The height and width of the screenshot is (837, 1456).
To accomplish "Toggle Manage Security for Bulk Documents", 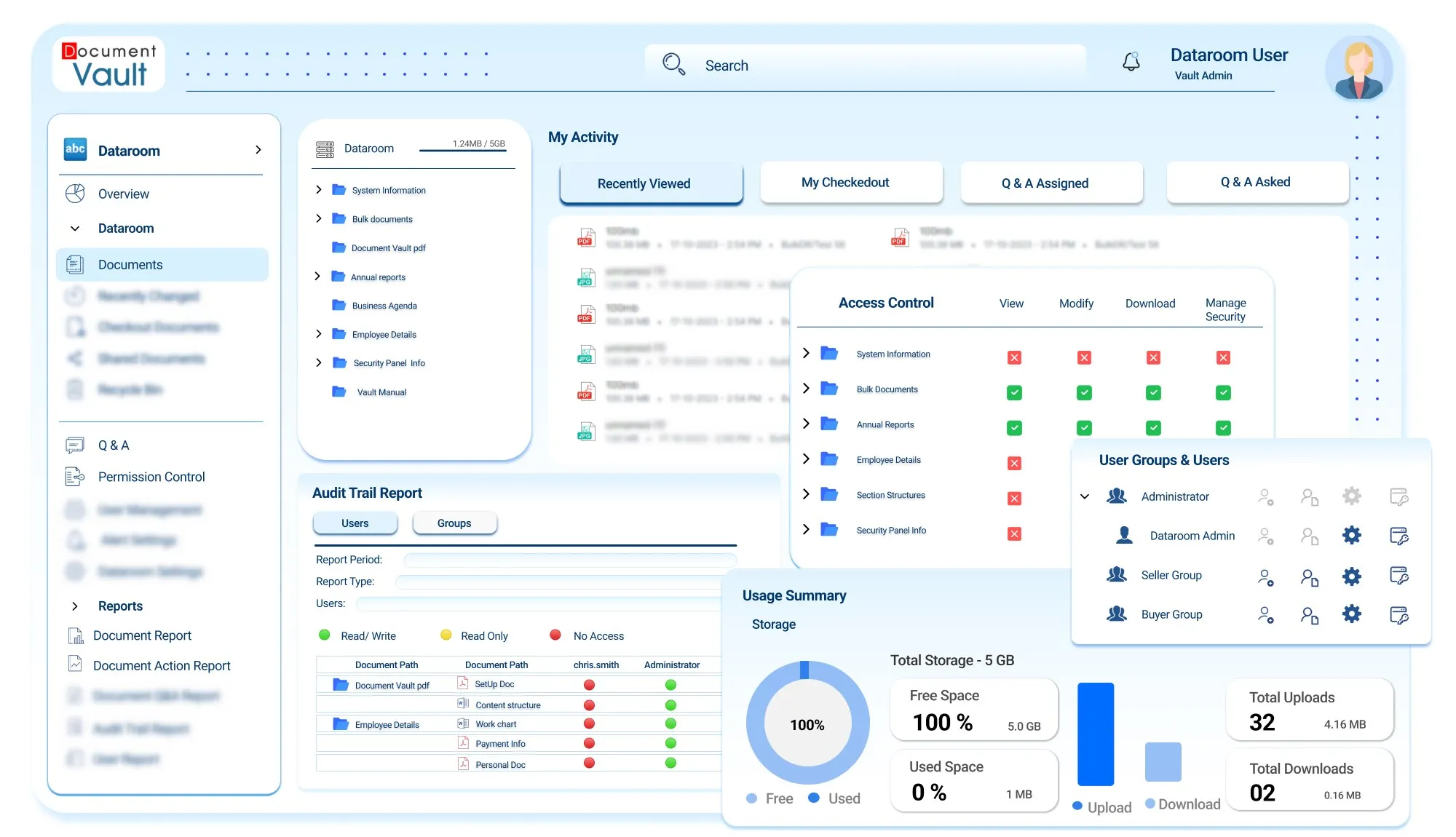I will (x=1223, y=393).
